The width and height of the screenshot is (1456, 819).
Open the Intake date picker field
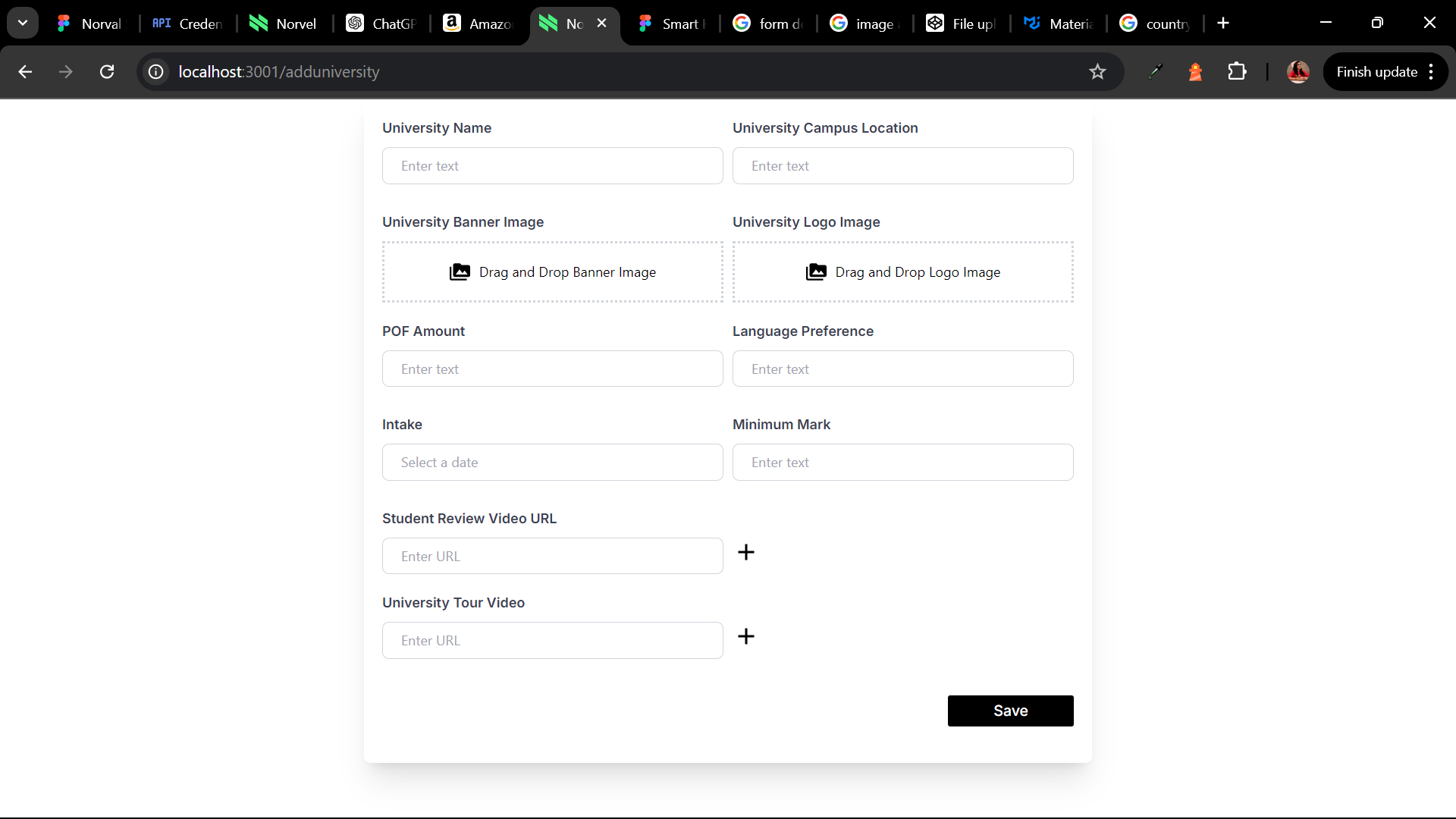point(552,463)
